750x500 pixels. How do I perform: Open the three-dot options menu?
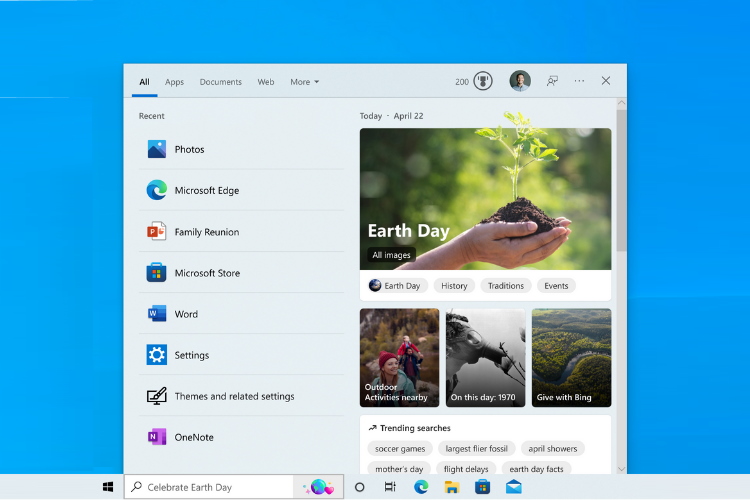click(x=579, y=81)
